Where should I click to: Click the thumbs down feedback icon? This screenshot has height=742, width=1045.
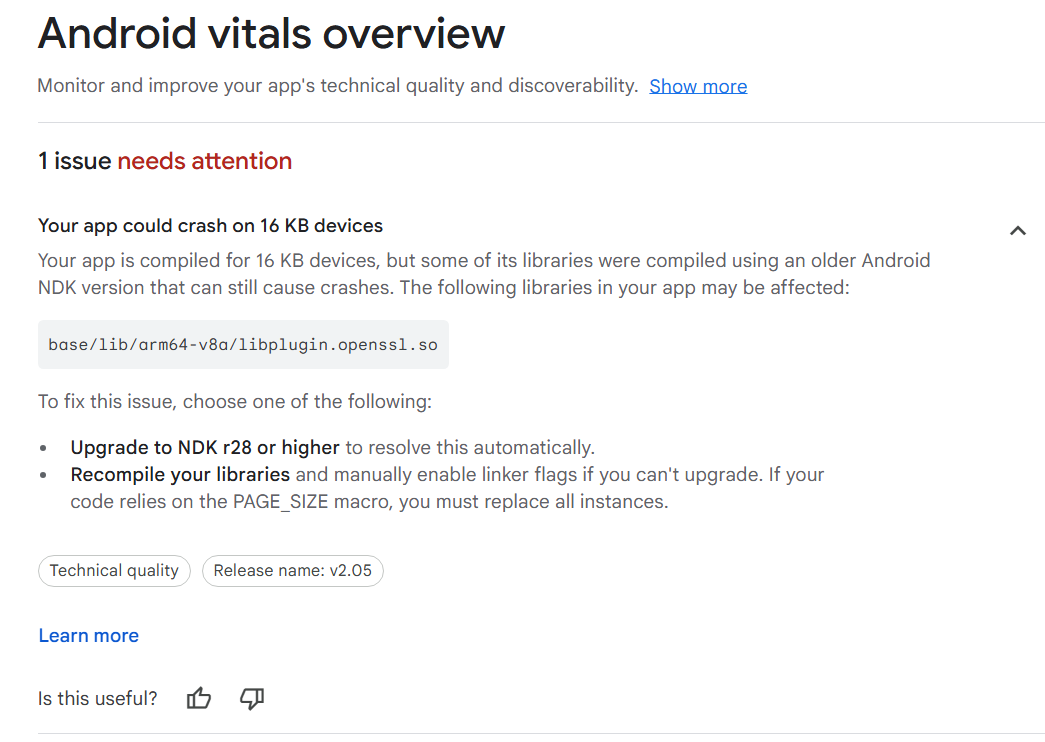click(252, 699)
